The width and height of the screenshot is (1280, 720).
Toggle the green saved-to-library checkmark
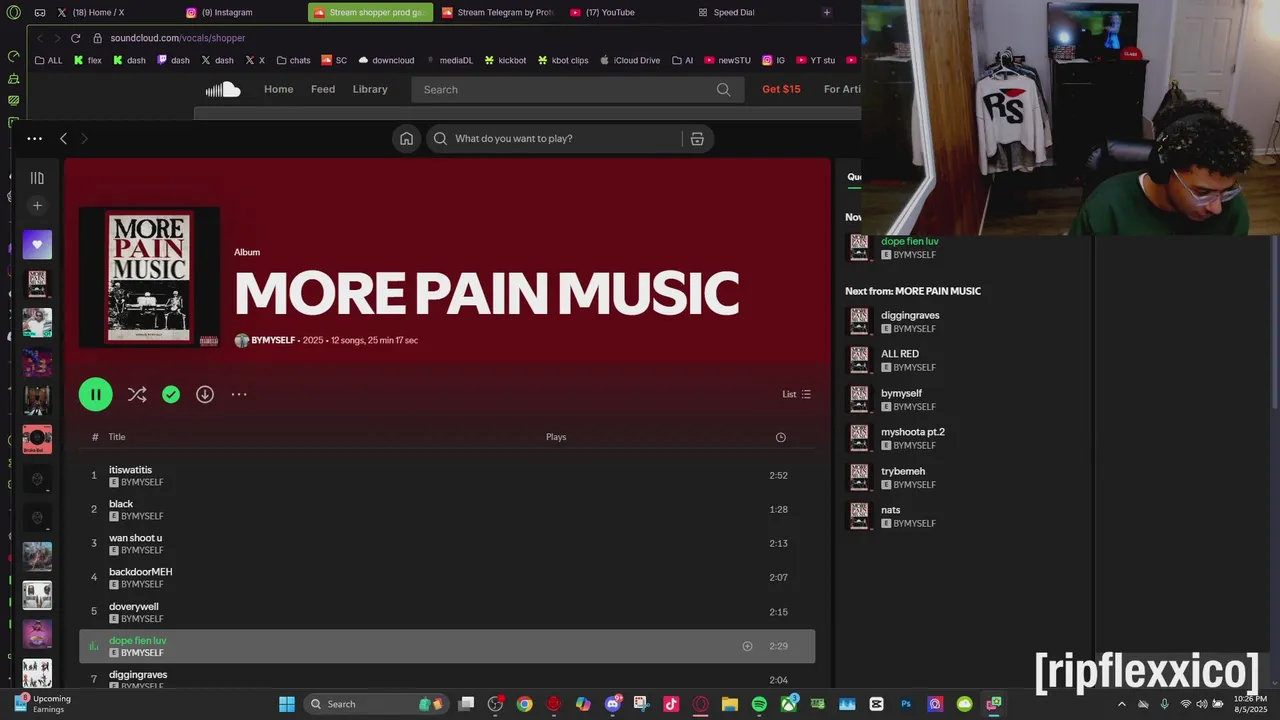171,394
